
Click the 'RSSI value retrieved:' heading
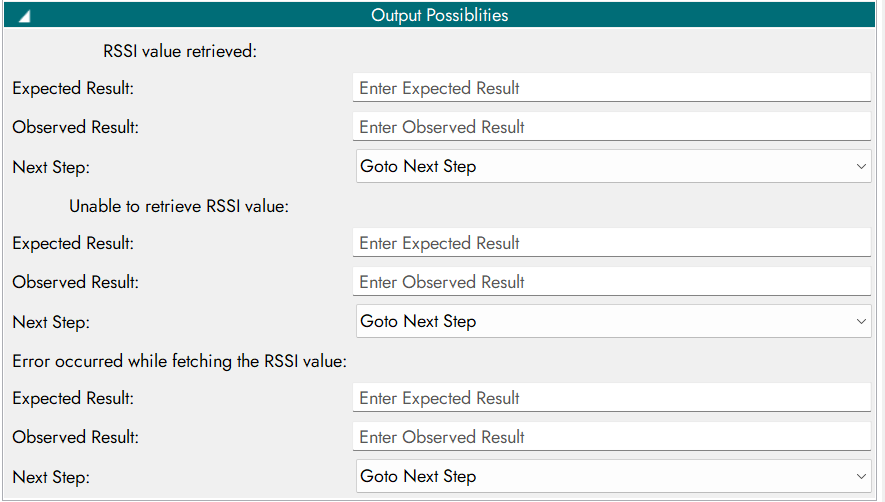(x=180, y=51)
